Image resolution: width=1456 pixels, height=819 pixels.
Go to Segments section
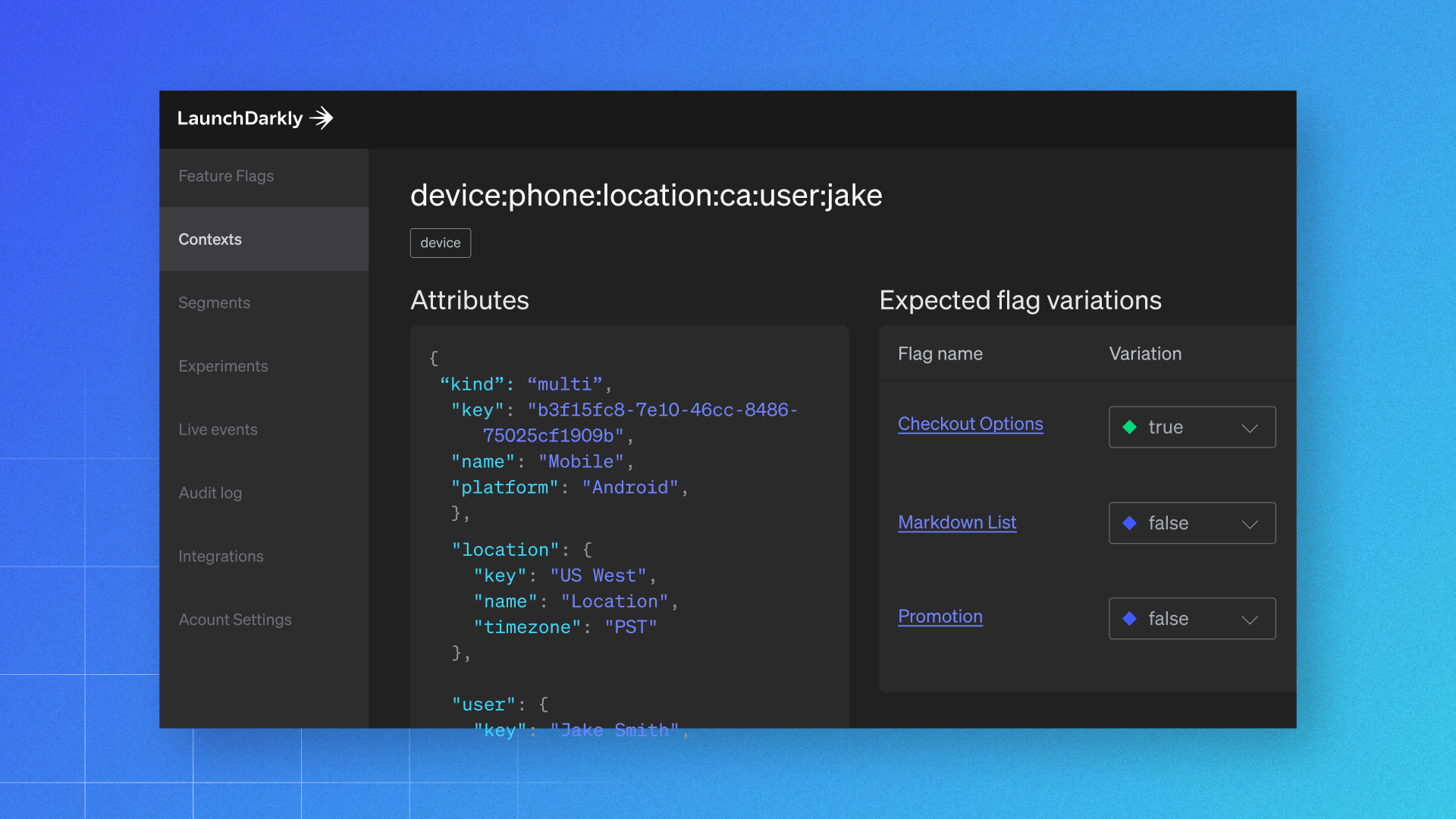click(x=214, y=303)
